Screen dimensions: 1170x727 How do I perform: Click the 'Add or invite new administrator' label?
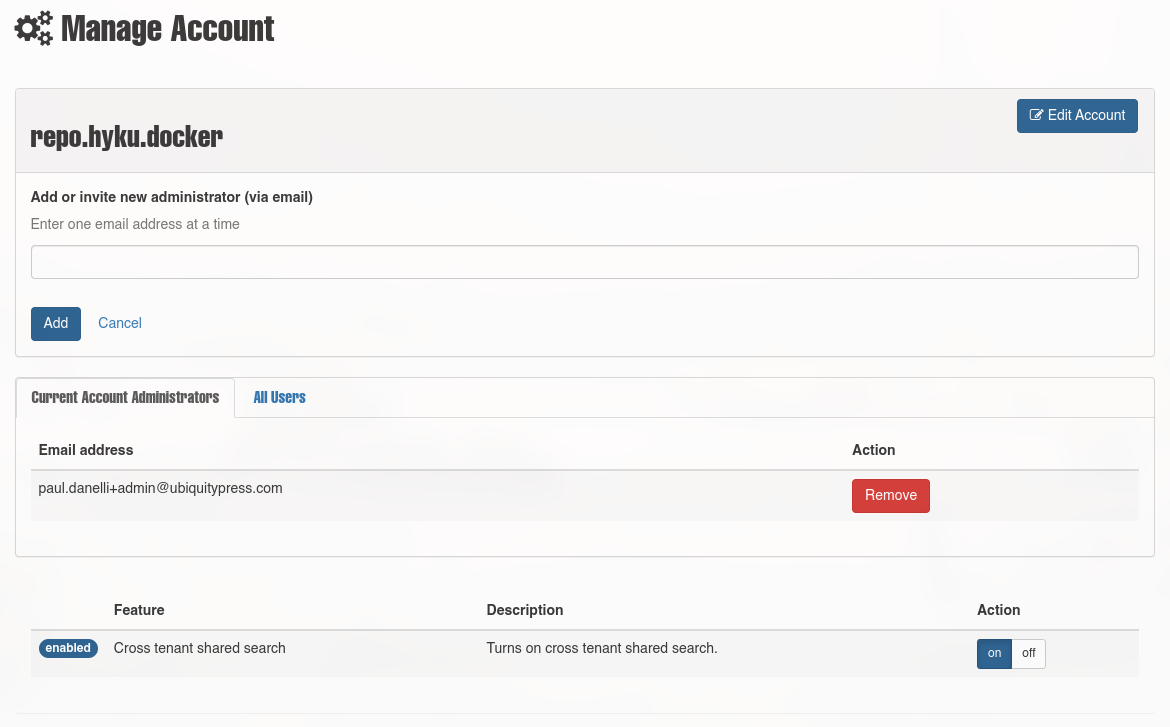click(x=172, y=197)
